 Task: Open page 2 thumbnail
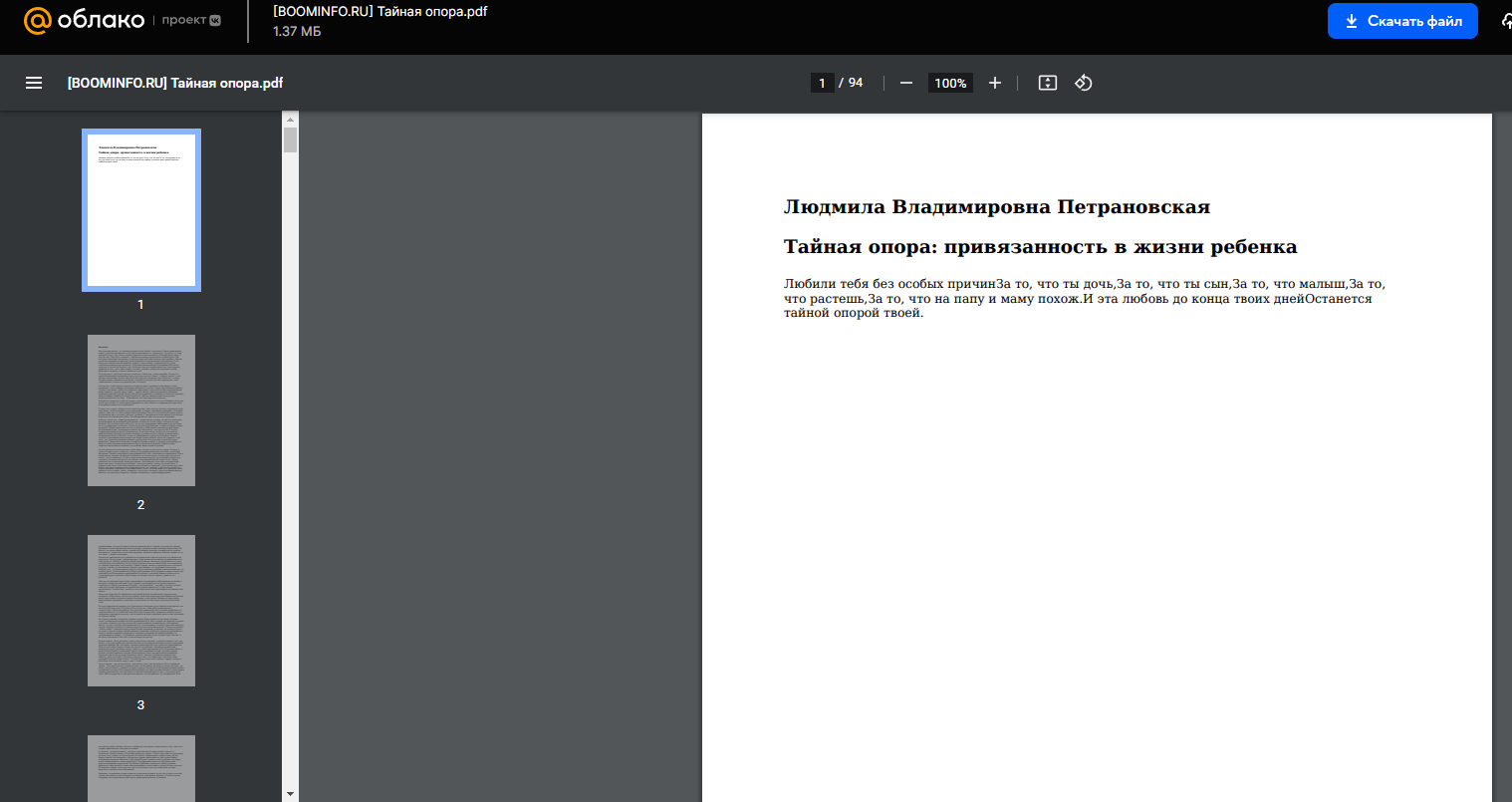[x=141, y=410]
